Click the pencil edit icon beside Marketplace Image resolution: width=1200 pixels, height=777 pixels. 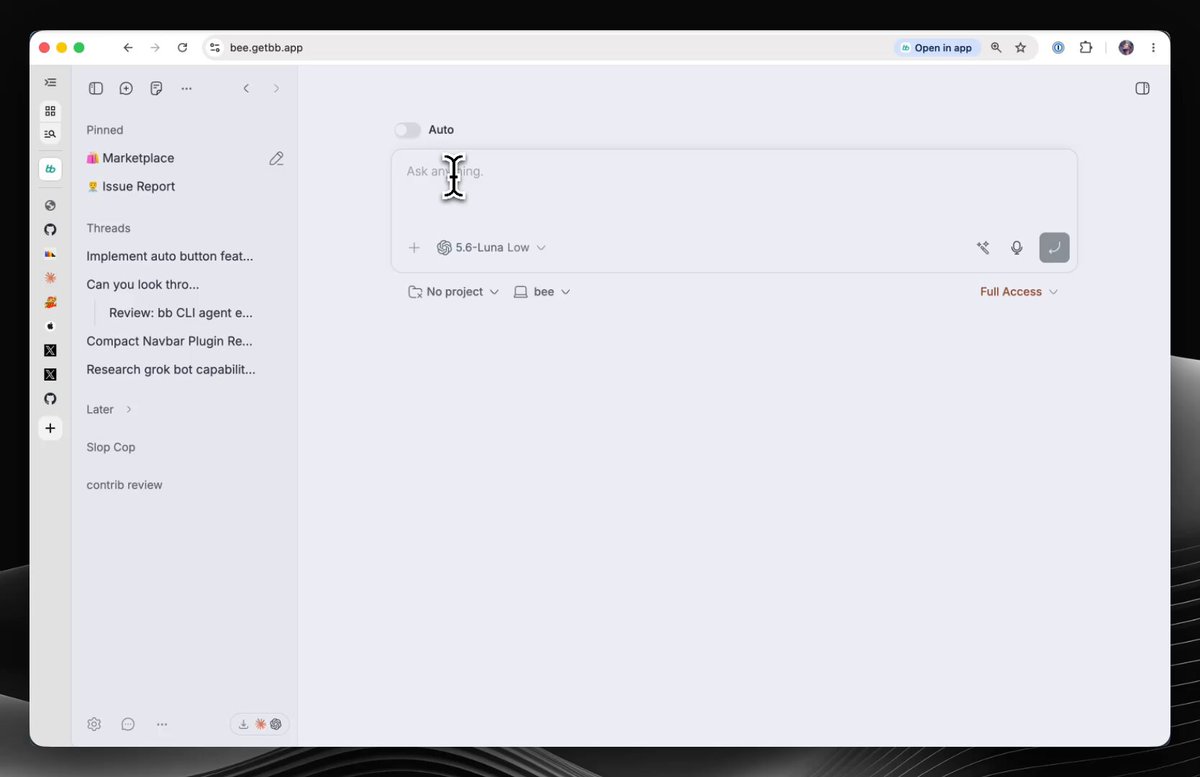point(277,158)
